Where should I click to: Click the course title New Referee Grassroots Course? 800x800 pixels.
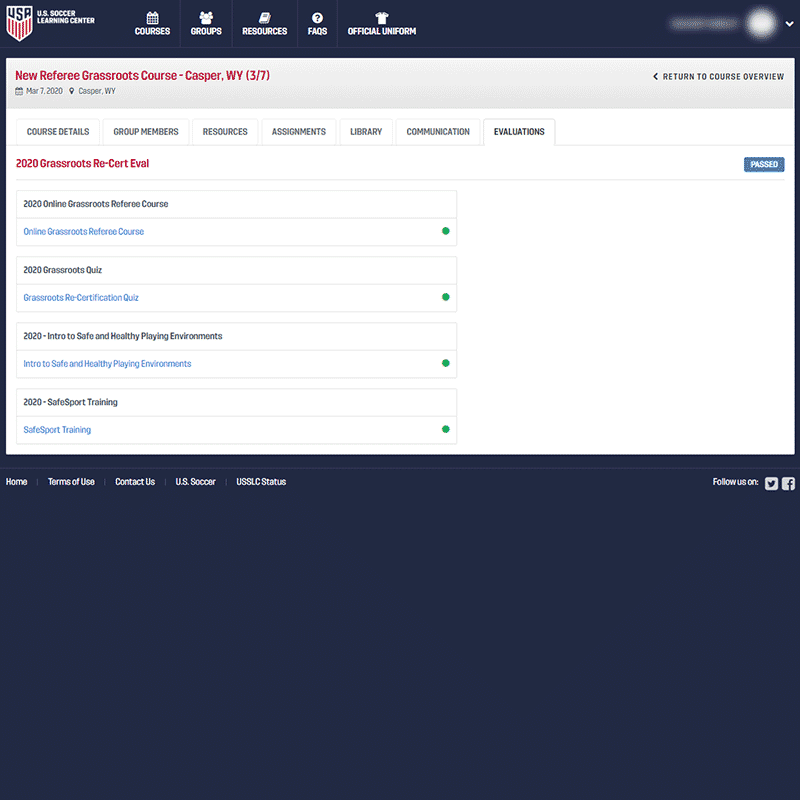pos(142,76)
